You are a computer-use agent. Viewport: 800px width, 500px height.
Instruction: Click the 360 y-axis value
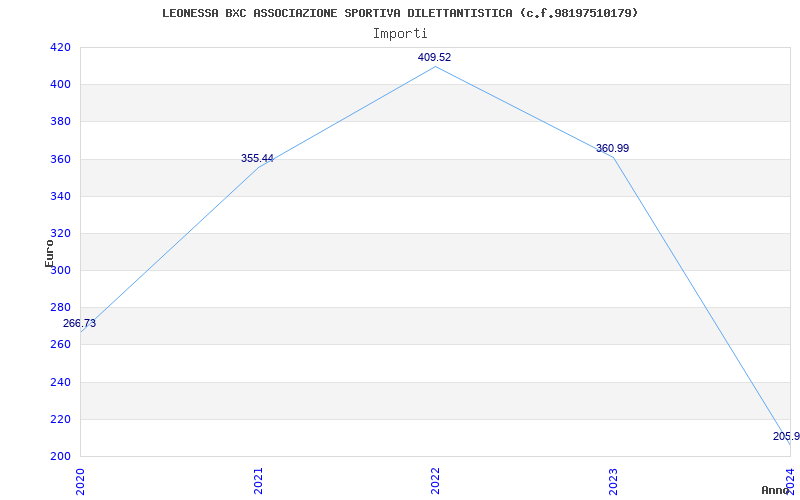coord(60,159)
